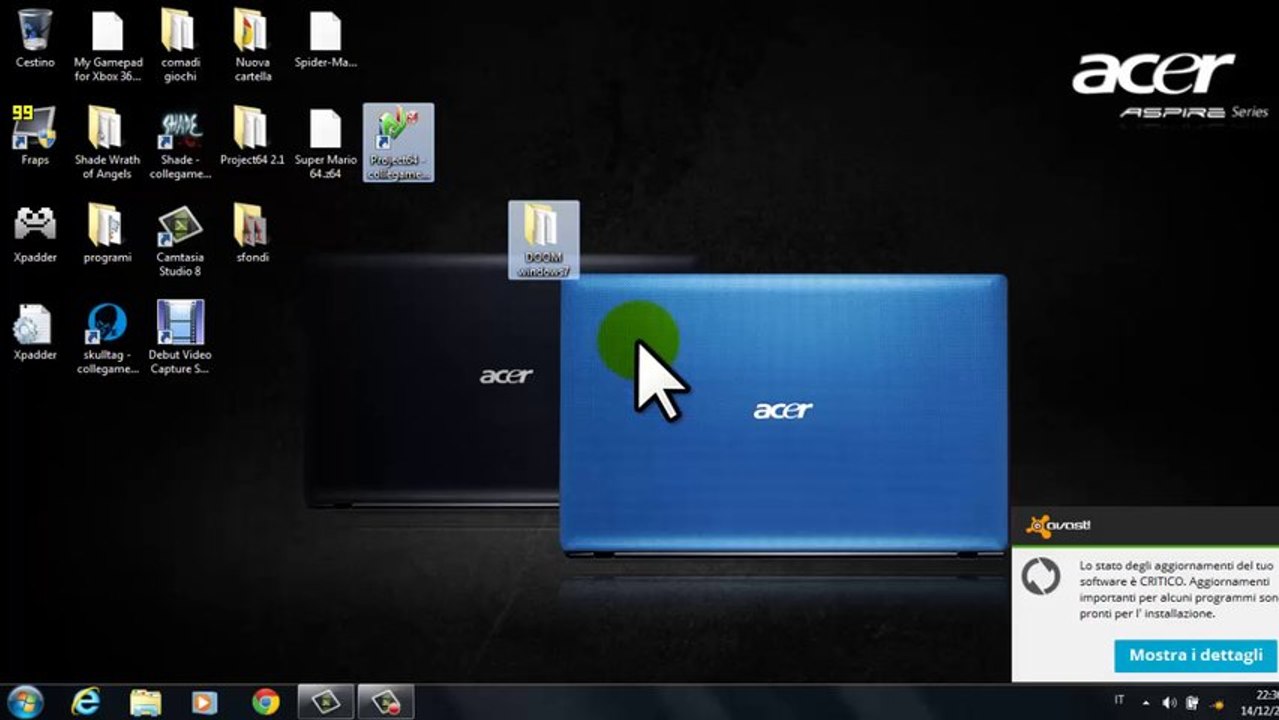Launch Xpadder with the gamepad face icon
The image size is (1279, 720).
pos(35,233)
